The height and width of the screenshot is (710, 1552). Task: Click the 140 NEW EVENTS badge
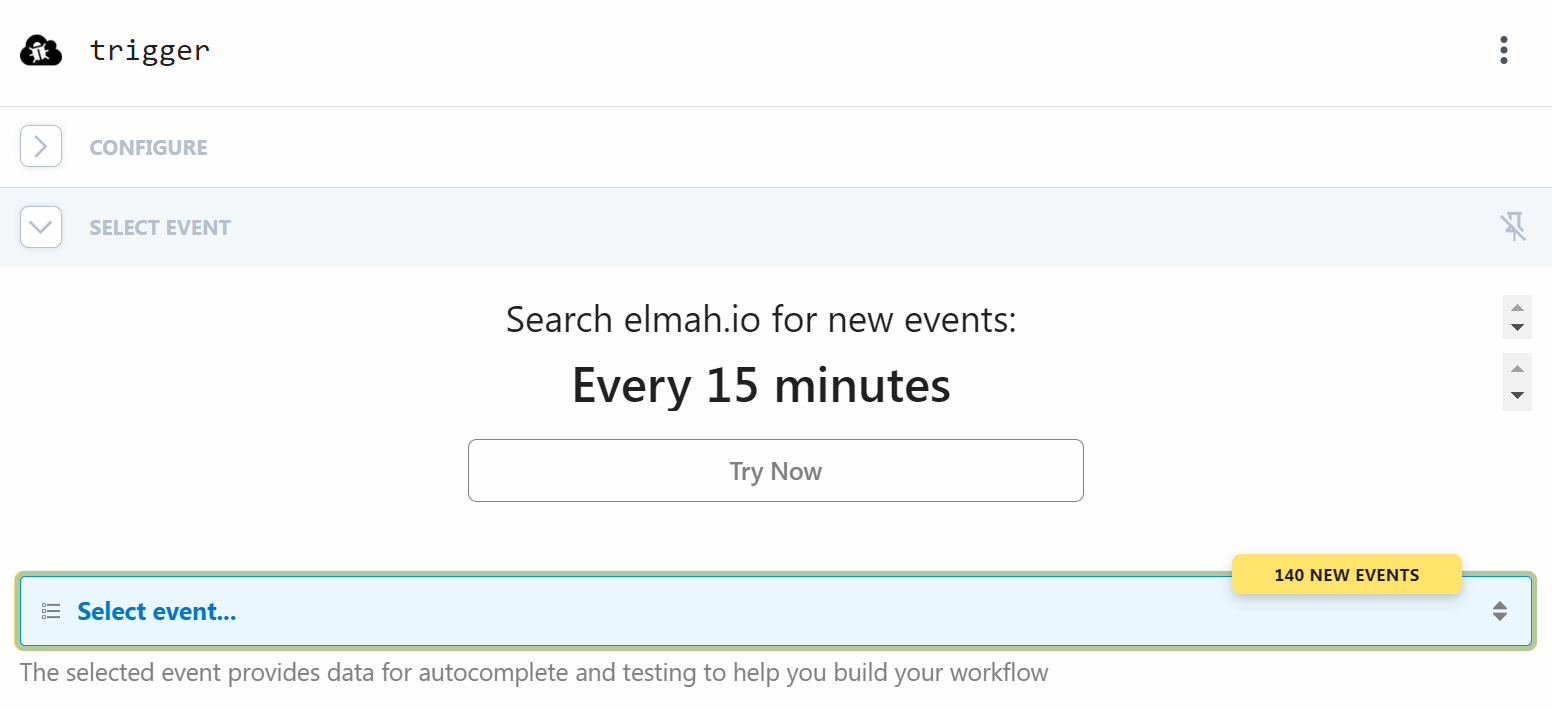click(1346, 574)
